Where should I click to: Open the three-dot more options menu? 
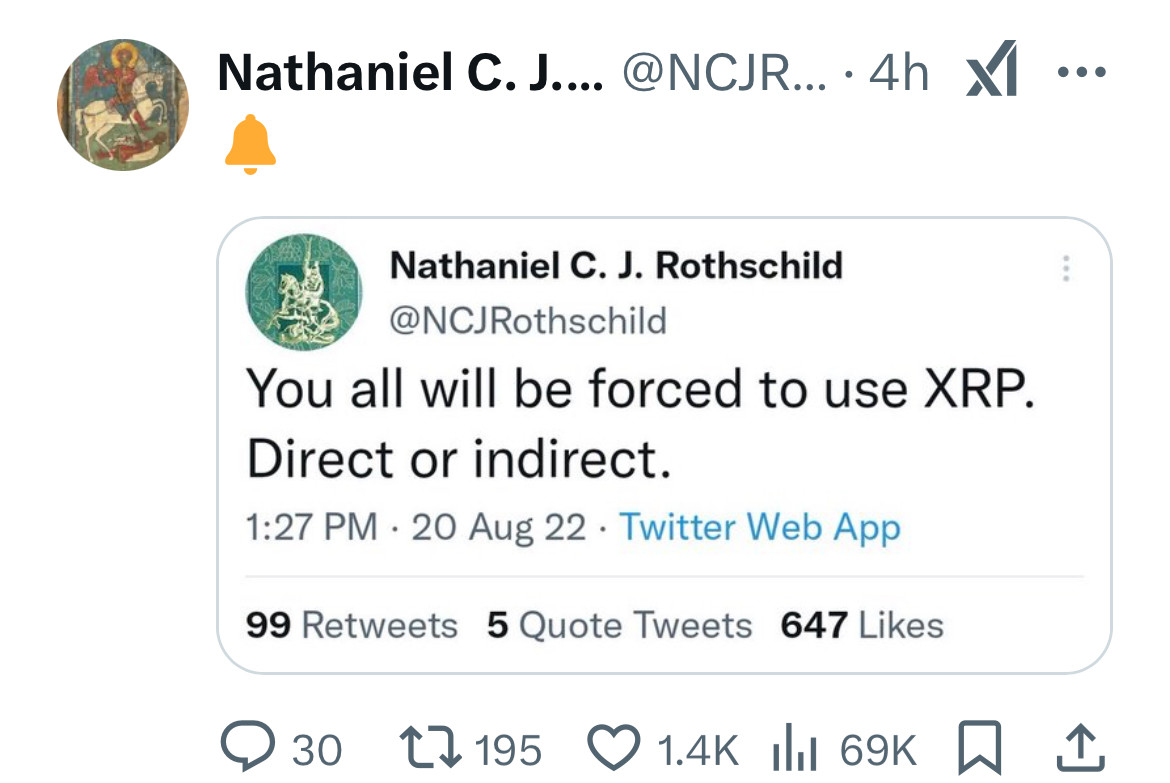[x=1082, y=71]
